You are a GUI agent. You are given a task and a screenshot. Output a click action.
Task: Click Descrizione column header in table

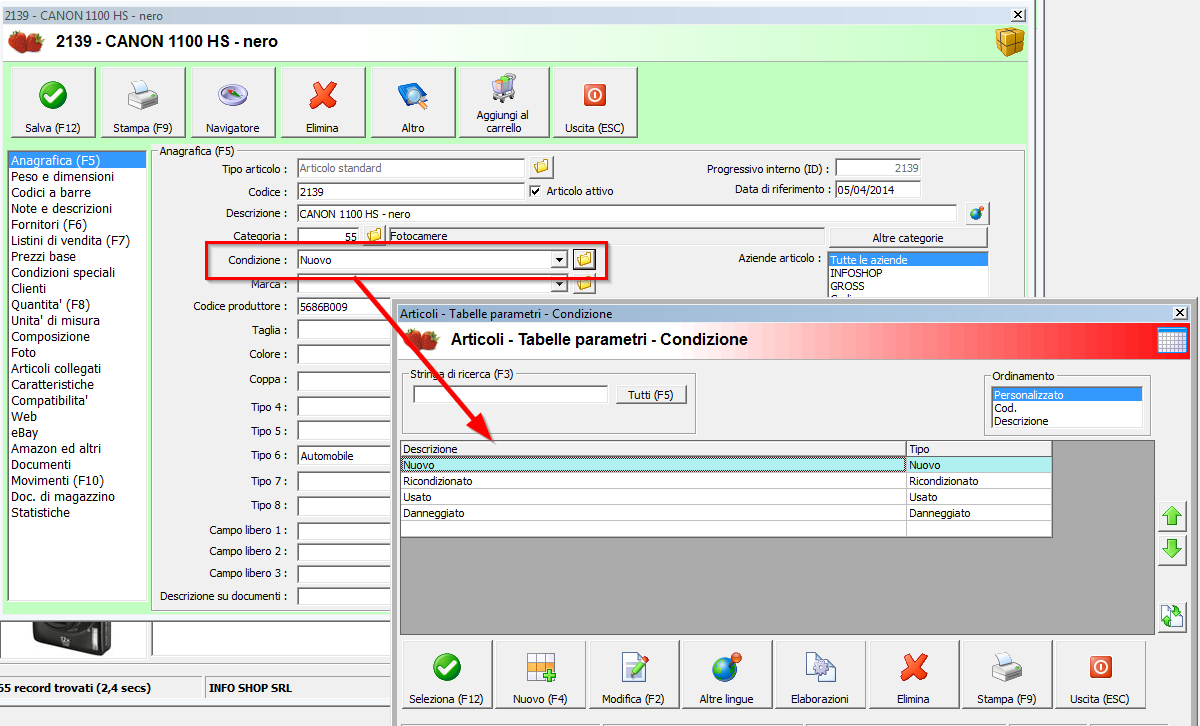click(x=654, y=449)
